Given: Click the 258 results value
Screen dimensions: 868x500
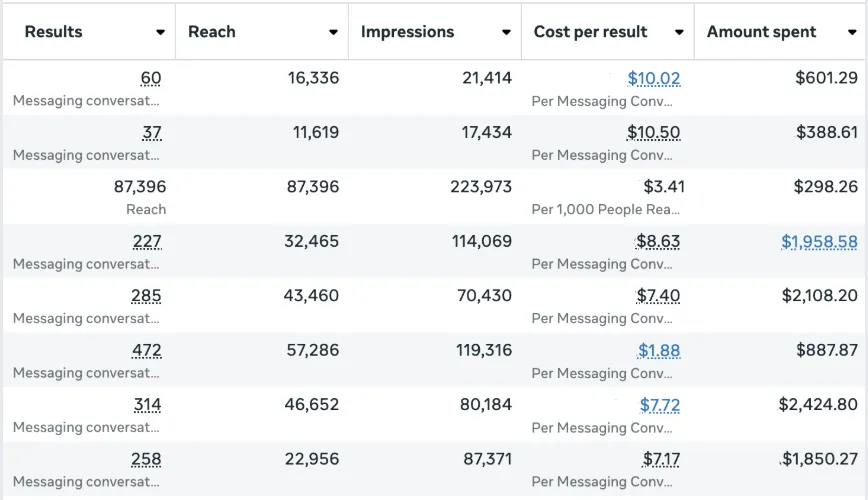Looking at the screenshot, I should coord(146,459).
